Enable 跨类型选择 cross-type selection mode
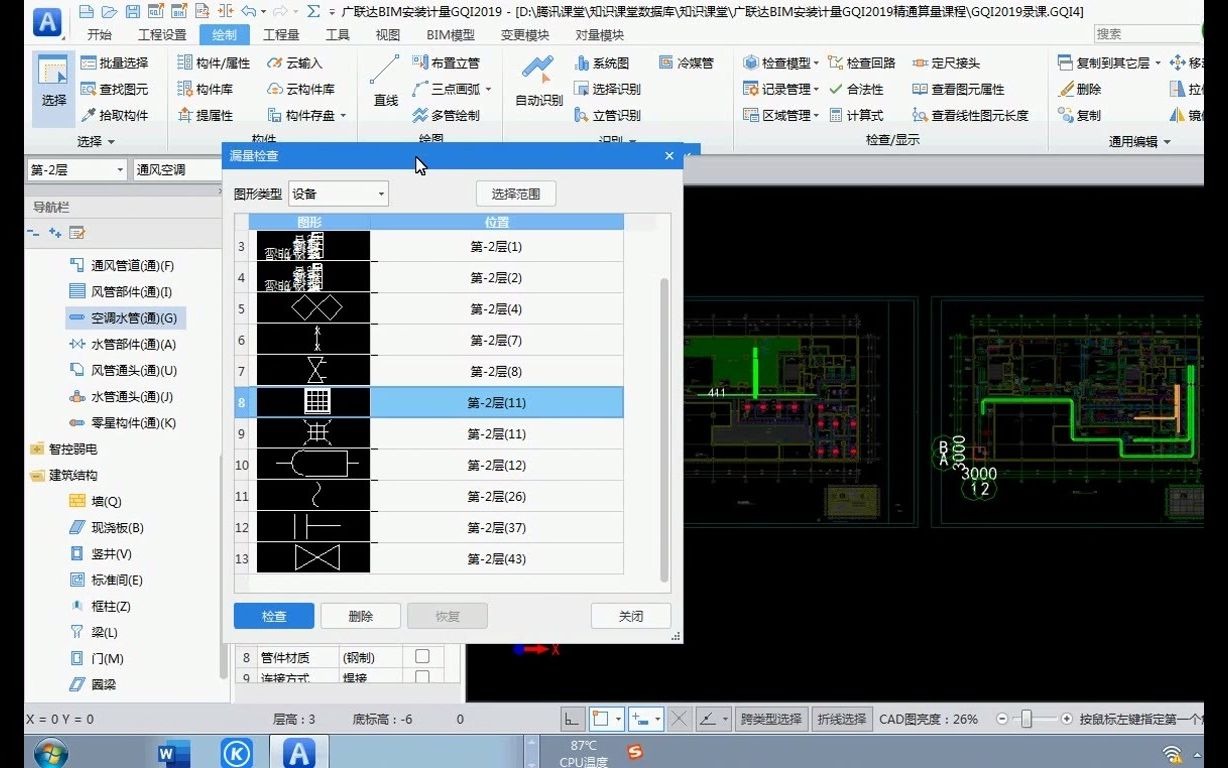Screen dimensions: 1228x768 [771, 718]
